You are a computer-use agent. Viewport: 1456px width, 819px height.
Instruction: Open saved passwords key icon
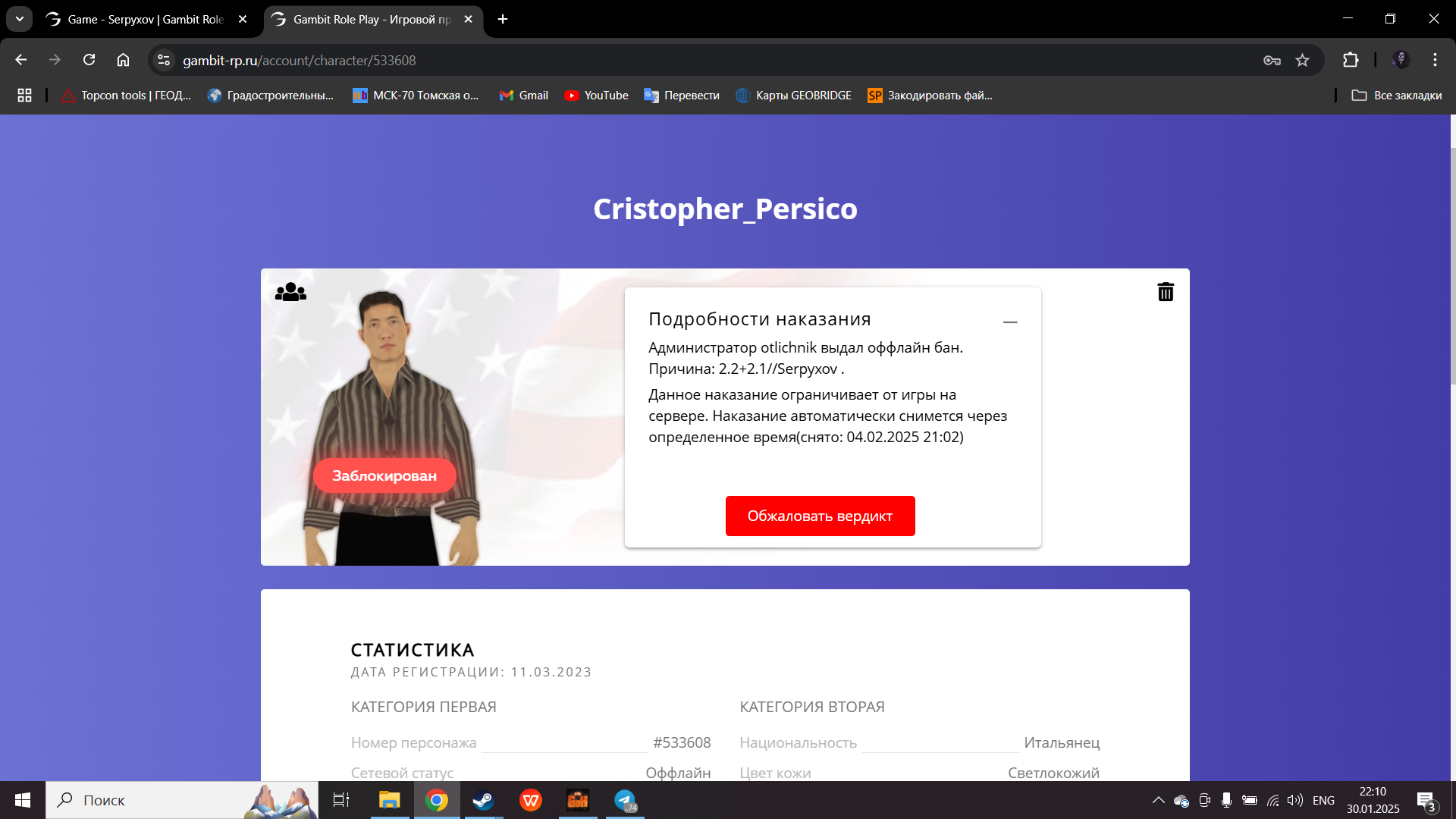click(1272, 60)
